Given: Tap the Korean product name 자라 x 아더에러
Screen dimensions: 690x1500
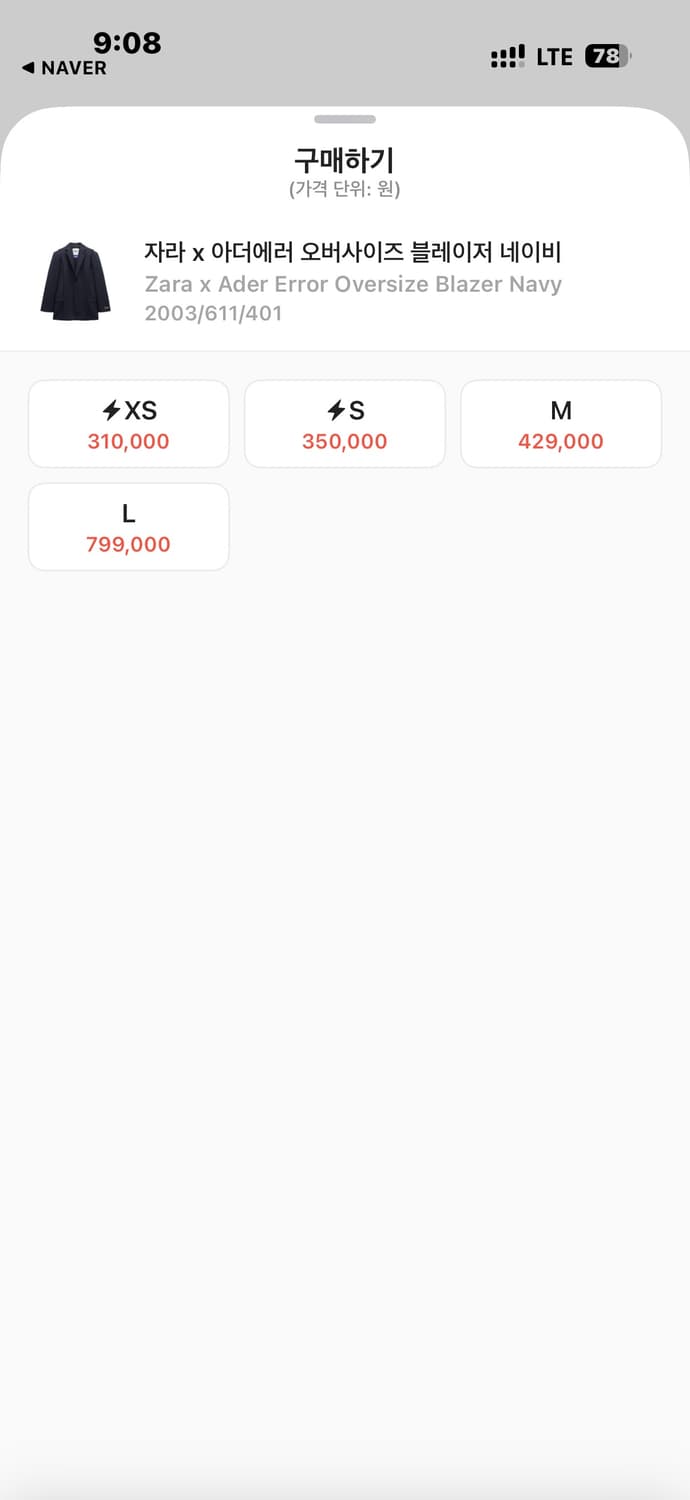Looking at the screenshot, I should (352, 252).
